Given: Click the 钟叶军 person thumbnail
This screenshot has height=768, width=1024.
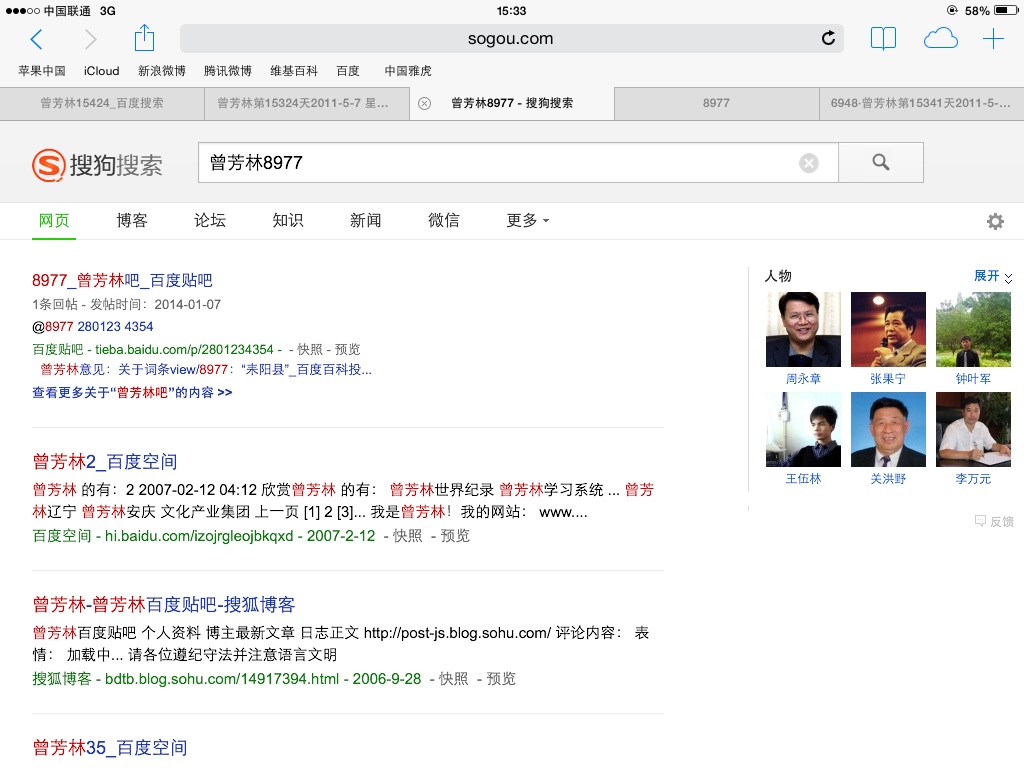Looking at the screenshot, I should click(x=973, y=329).
